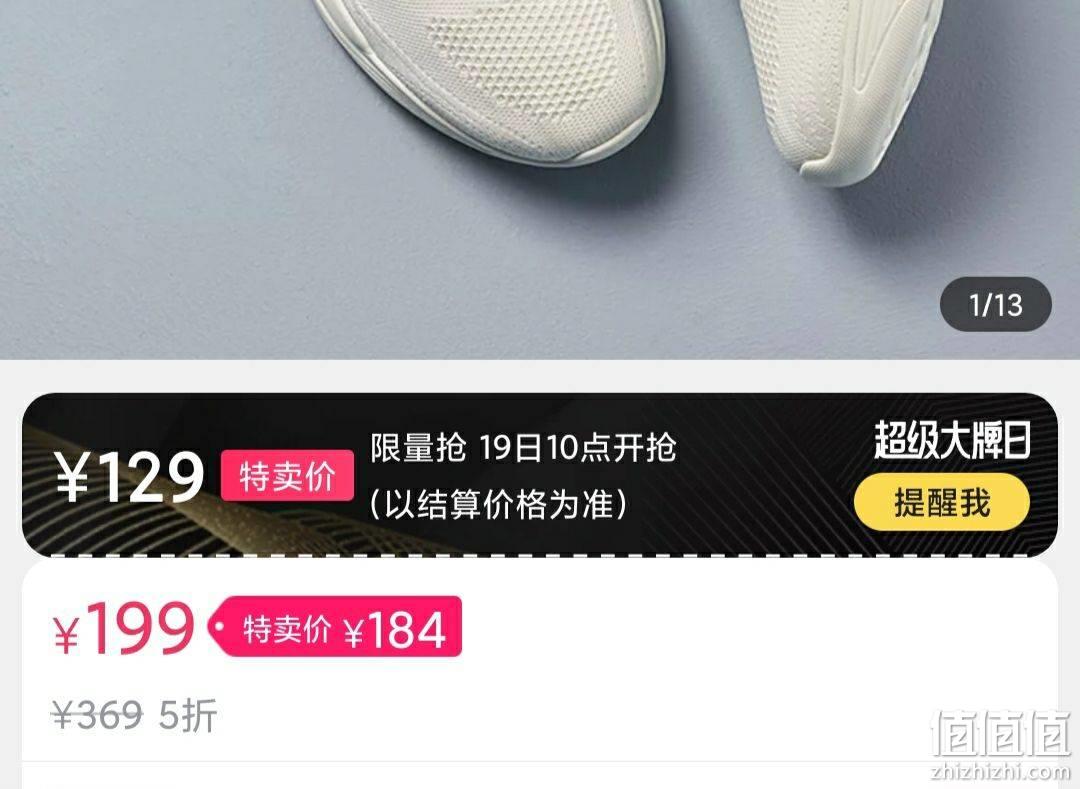Open the 1/13 image counter badge
Image resolution: width=1080 pixels, height=789 pixels.
pyautogui.click(x=996, y=304)
